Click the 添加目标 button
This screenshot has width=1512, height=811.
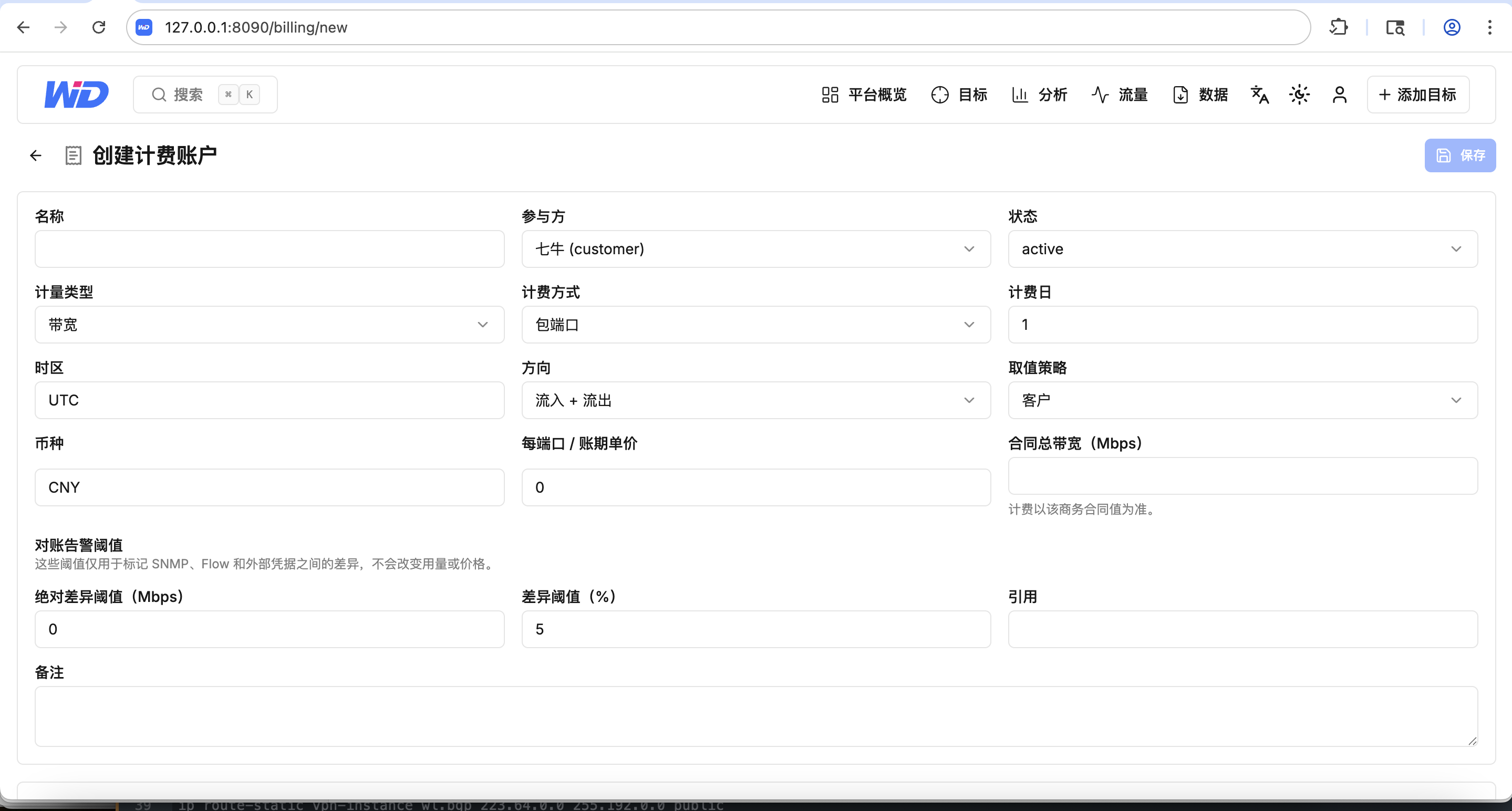coord(1418,95)
